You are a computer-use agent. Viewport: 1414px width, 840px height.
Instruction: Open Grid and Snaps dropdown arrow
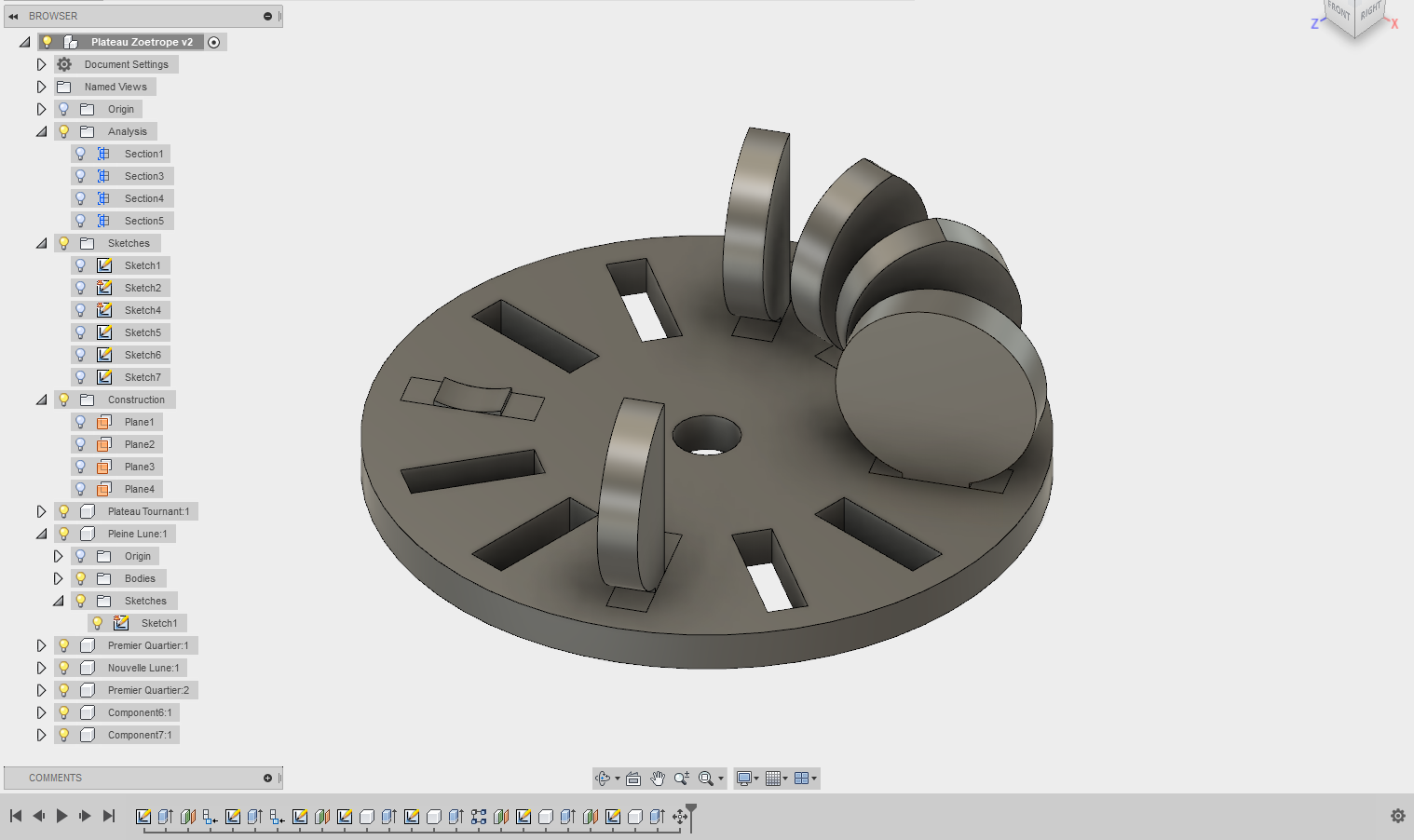point(785,779)
